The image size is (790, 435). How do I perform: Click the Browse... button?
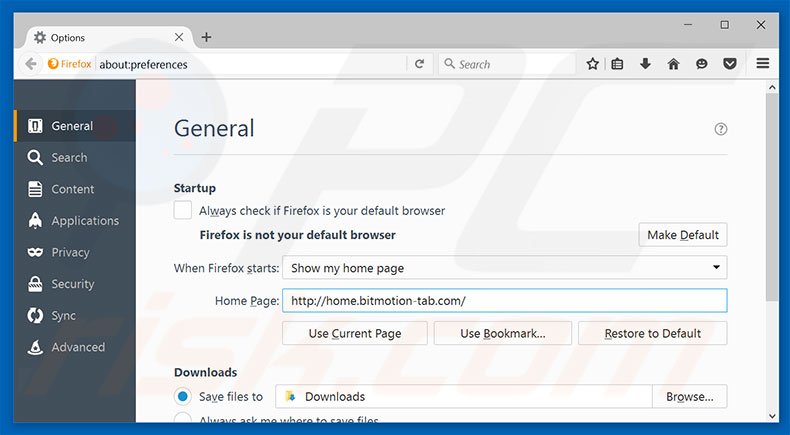coord(689,397)
